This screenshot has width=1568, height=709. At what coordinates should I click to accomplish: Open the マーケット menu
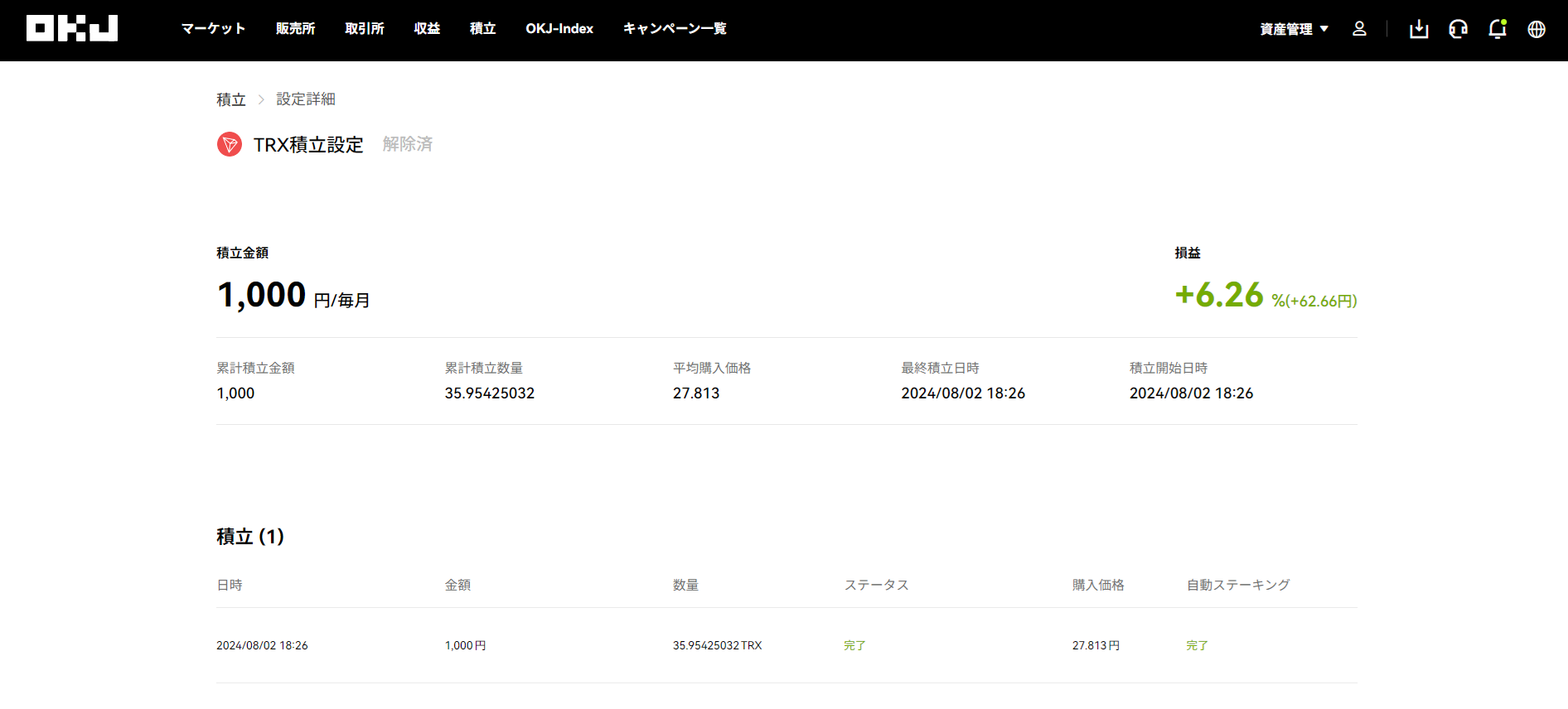coord(214,28)
